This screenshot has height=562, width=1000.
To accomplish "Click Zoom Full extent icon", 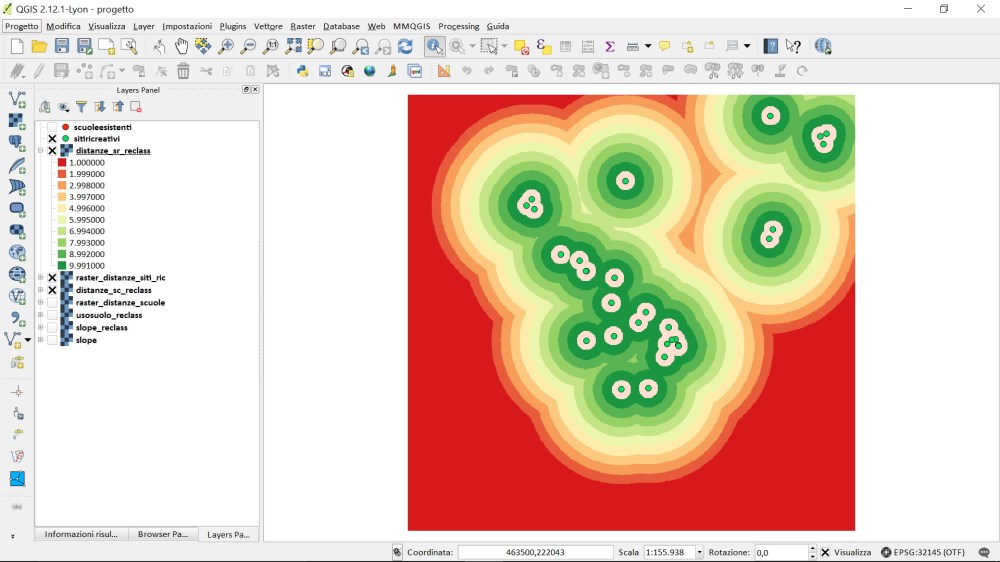I will coord(293,46).
